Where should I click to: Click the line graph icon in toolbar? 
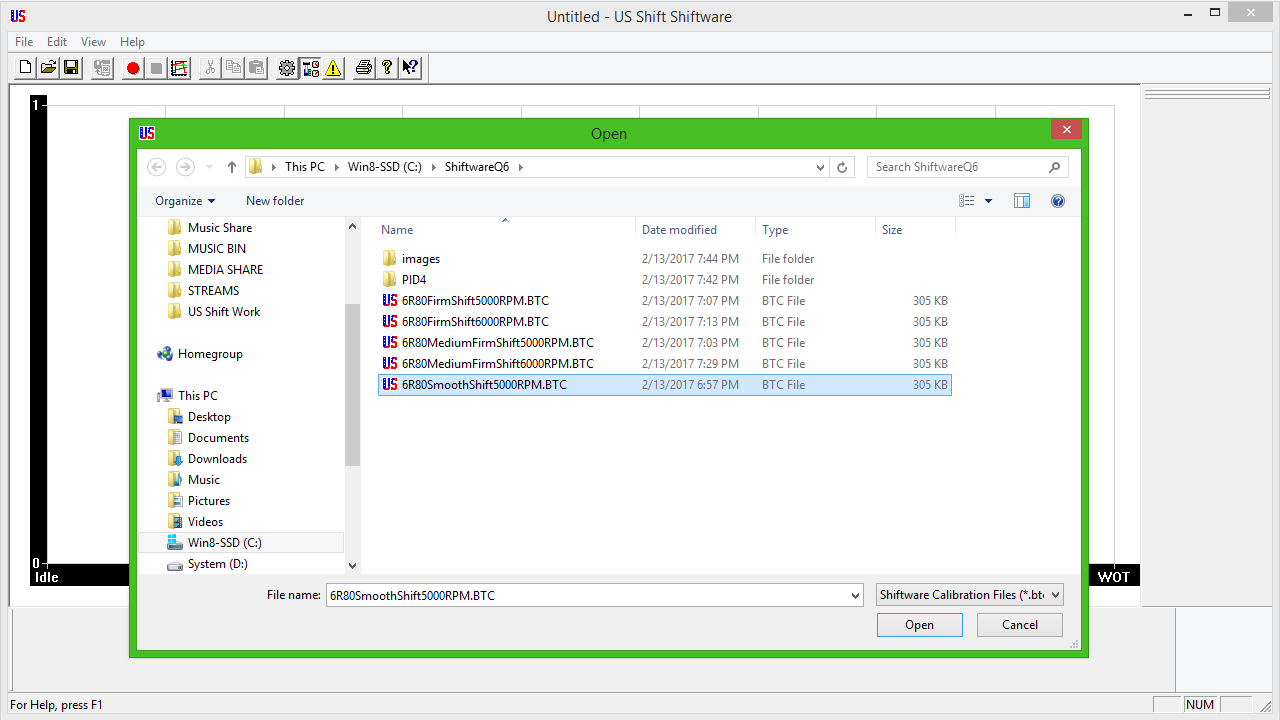point(179,68)
